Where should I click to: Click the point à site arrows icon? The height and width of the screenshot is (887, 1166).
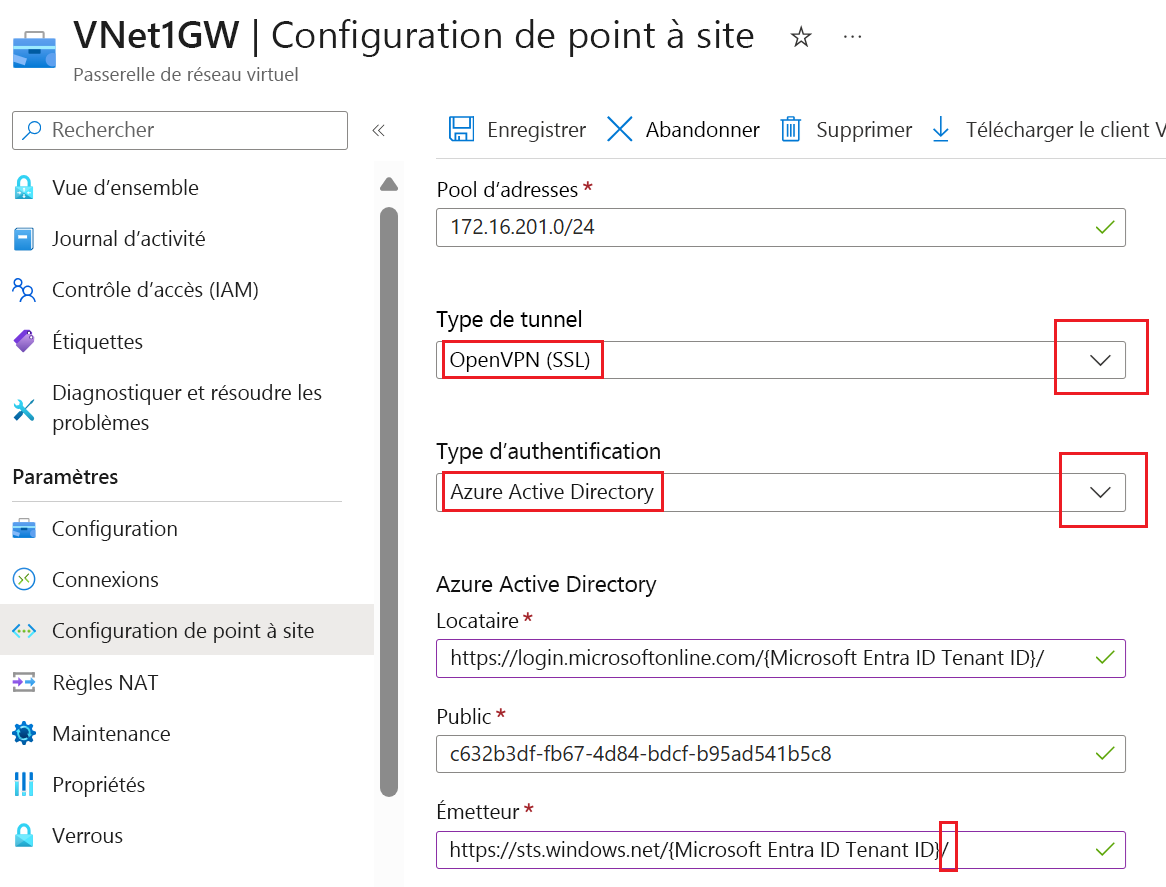[24, 630]
